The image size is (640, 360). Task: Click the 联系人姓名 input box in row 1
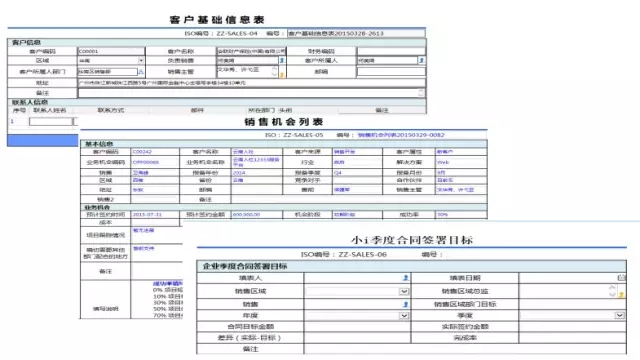[x=50, y=122]
